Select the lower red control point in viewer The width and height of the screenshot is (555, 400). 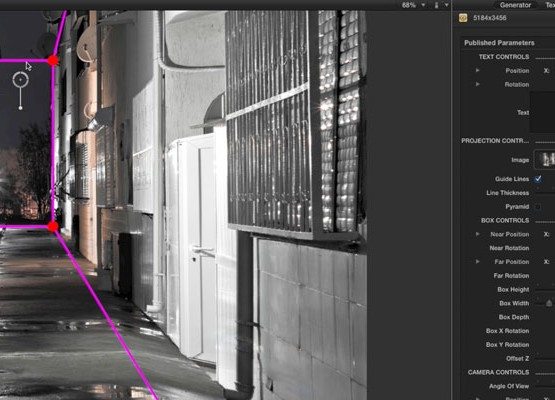point(53,227)
